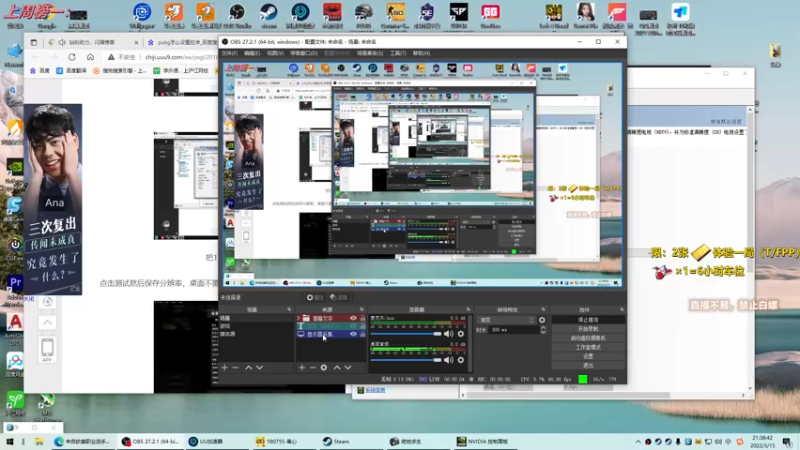Pop out the 混音器 dock panel

coord(468,310)
